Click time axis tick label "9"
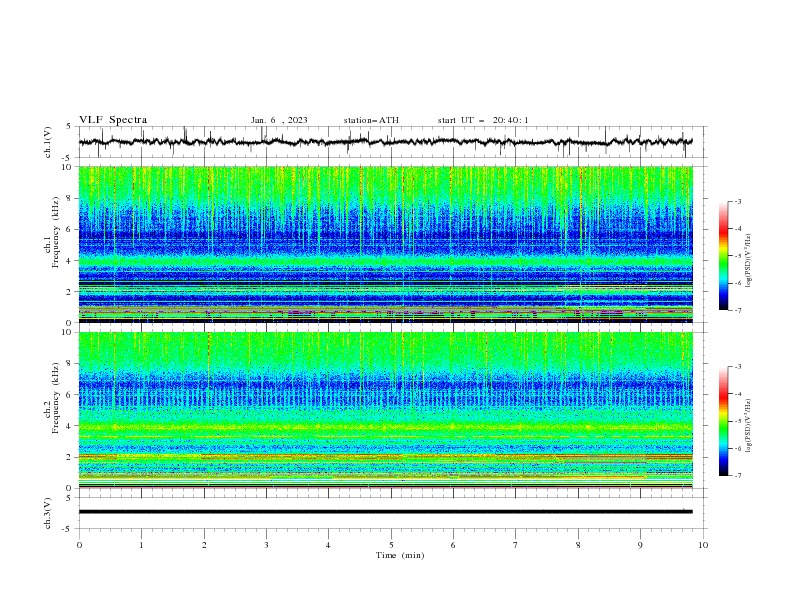Viewport: 792px width, 612px height. pyautogui.click(x=640, y=545)
